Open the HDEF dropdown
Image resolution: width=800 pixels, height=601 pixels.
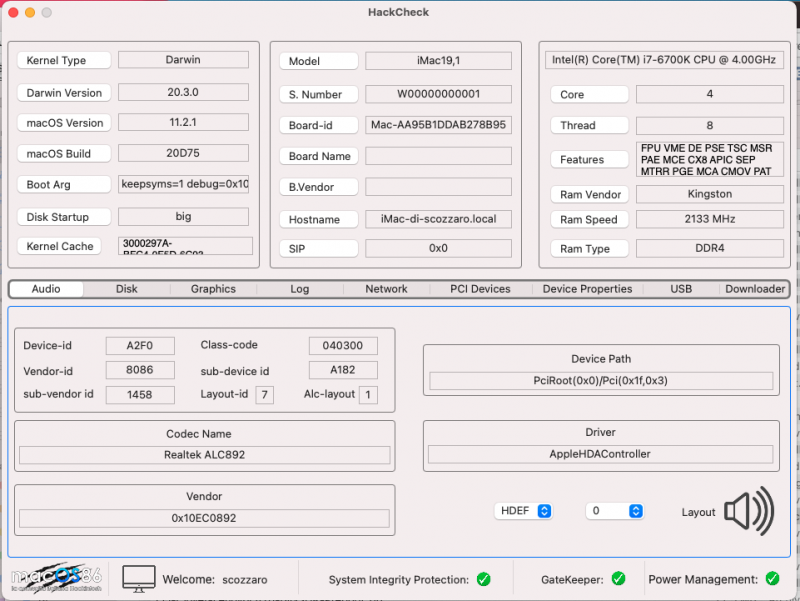point(524,511)
